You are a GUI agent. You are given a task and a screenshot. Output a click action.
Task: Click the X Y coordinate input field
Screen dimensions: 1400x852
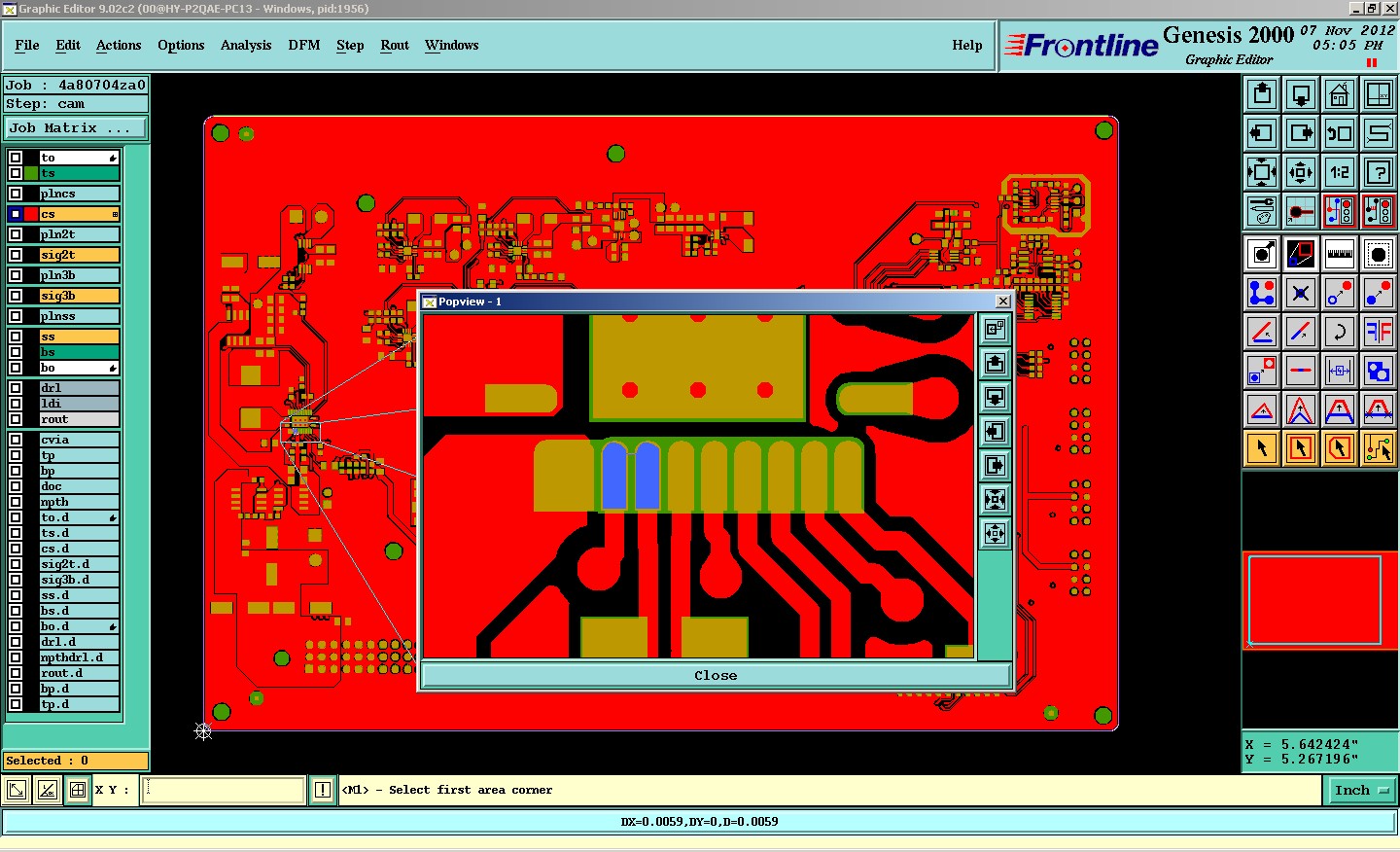tap(225, 790)
